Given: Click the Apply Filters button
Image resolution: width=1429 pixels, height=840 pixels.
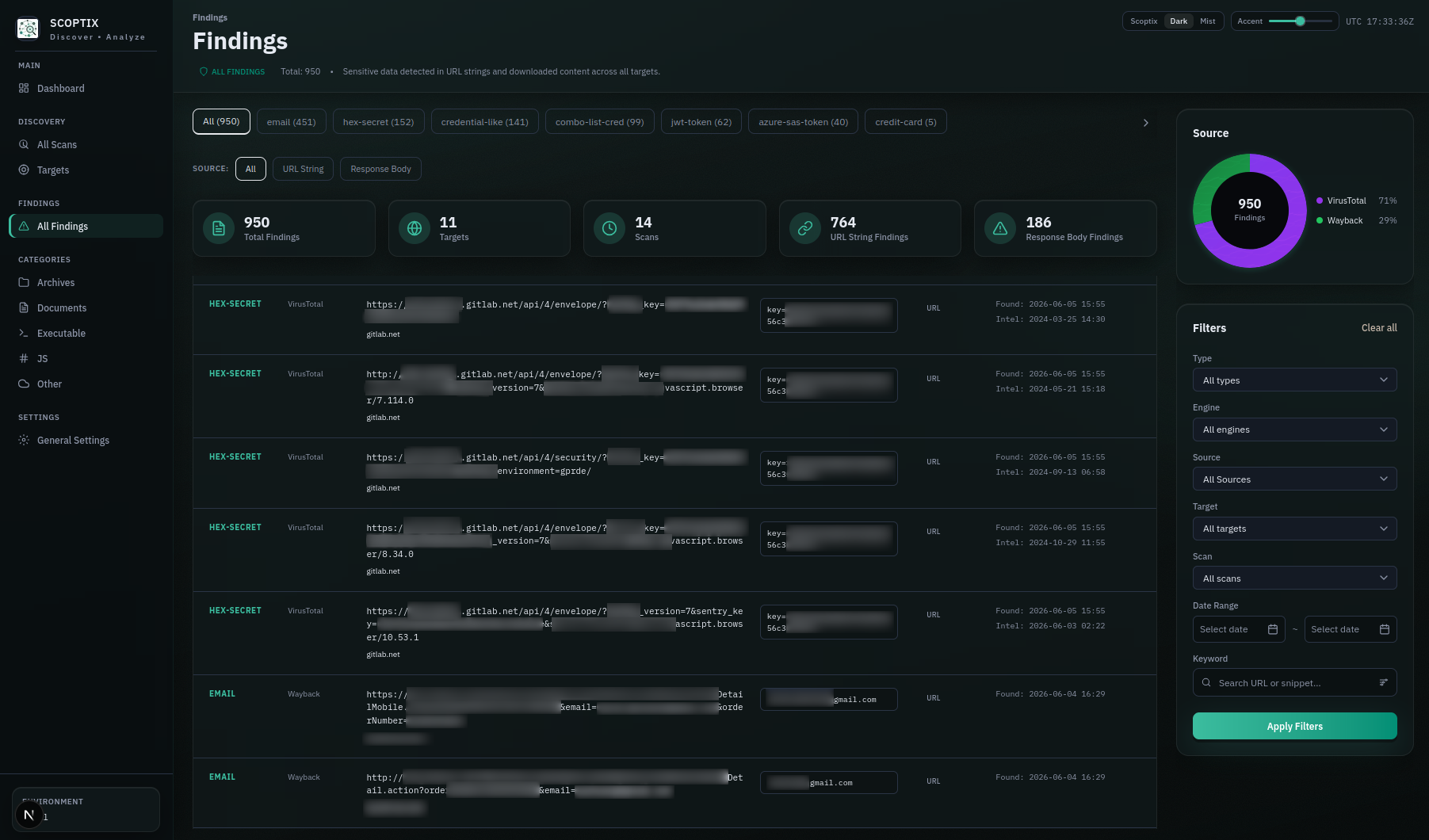Looking at the screenshot, I should coord(1294,726).
